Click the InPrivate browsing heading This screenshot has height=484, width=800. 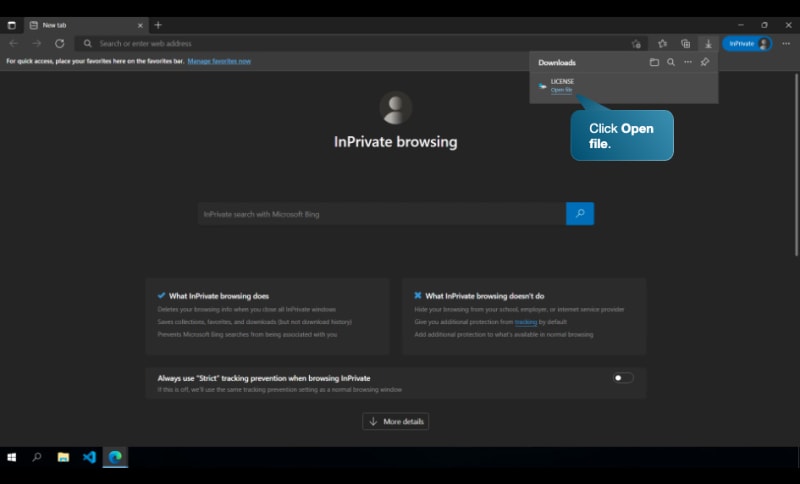point(395,142)
